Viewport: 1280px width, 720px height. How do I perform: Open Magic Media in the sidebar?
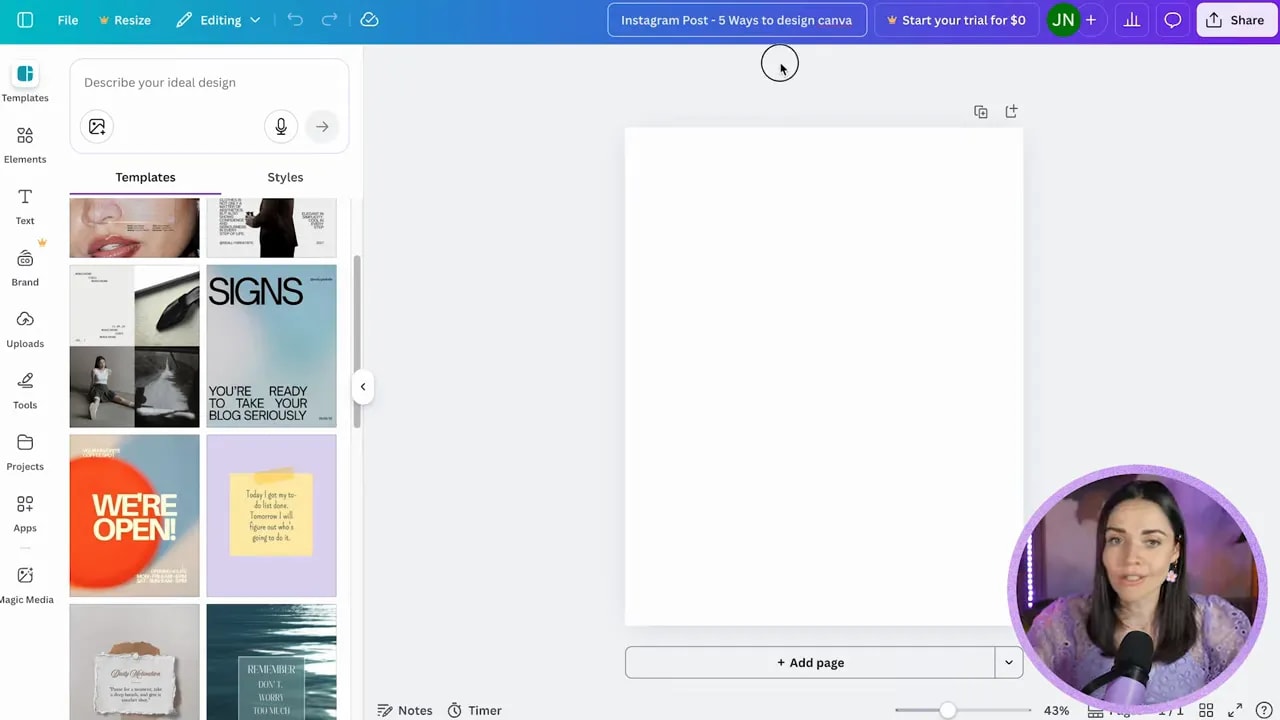coord(25,585)
